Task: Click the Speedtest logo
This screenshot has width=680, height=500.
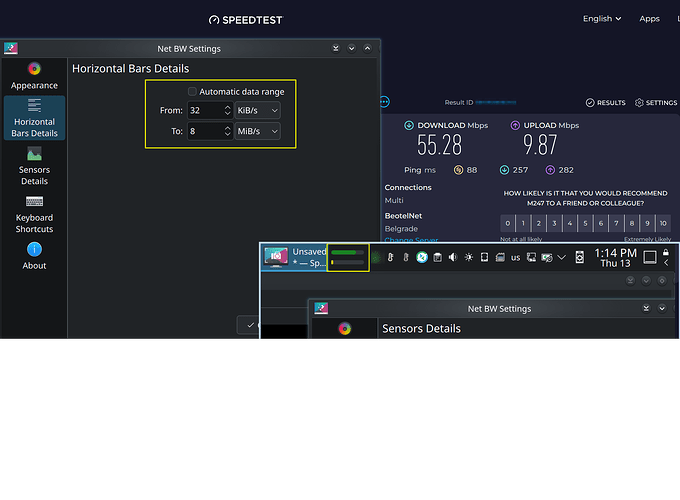Action: coord(246,20)
